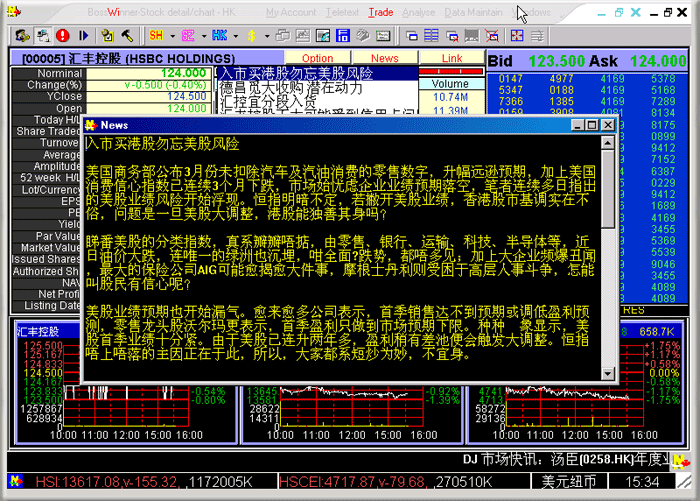This screenshot has height=501, width=700.
Task: Open the green-bordered ticker board icon
Action: (383, 35)
